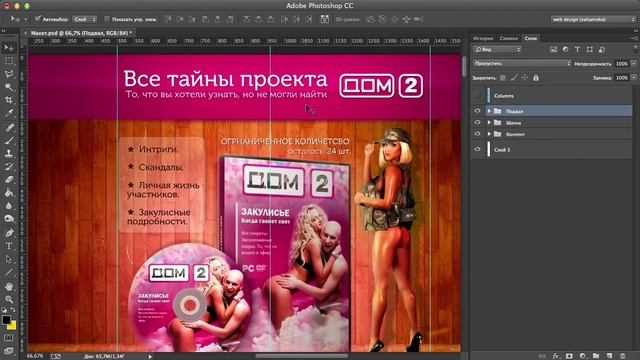The image size is (640, 360).
Task: Select the Hand tool
Action: [9, 287]
